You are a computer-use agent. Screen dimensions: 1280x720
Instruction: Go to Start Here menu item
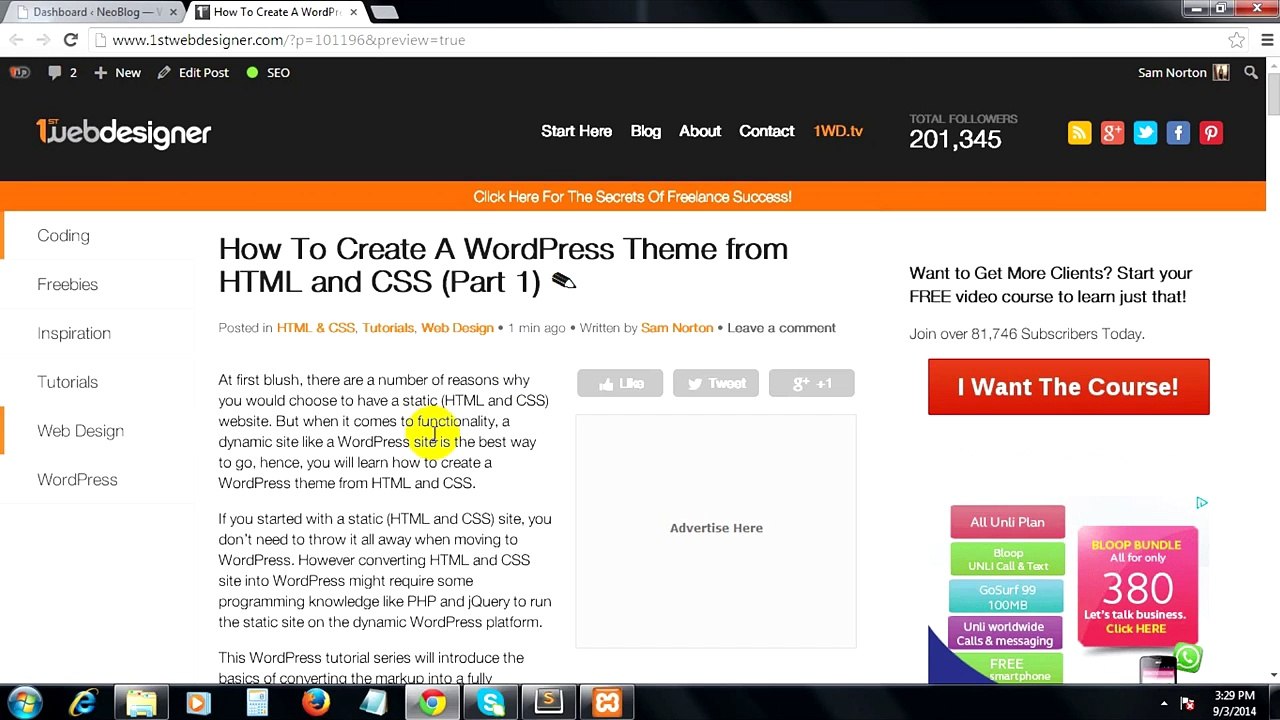[576, 131]
